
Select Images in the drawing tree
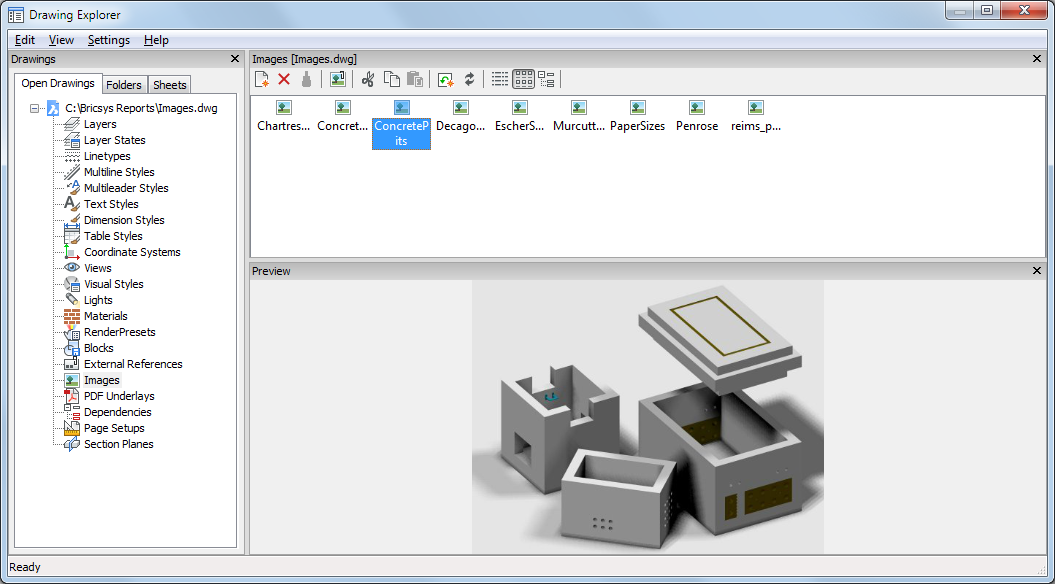coord(102,380)
